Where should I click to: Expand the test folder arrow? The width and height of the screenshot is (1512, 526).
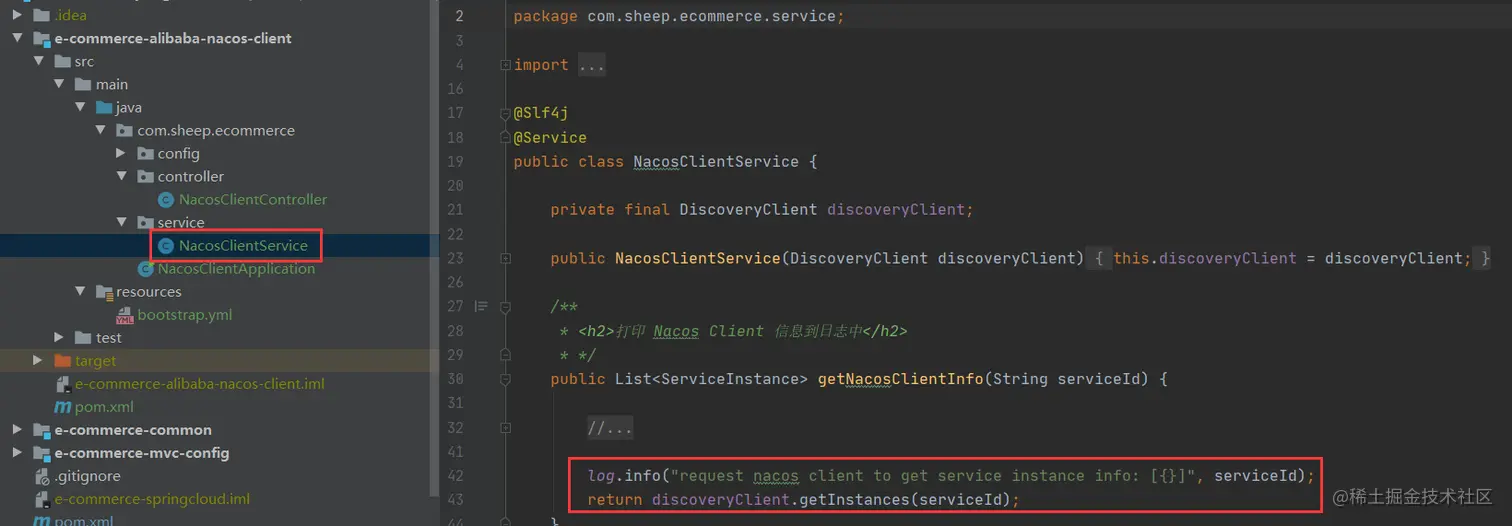click(60, 337)
